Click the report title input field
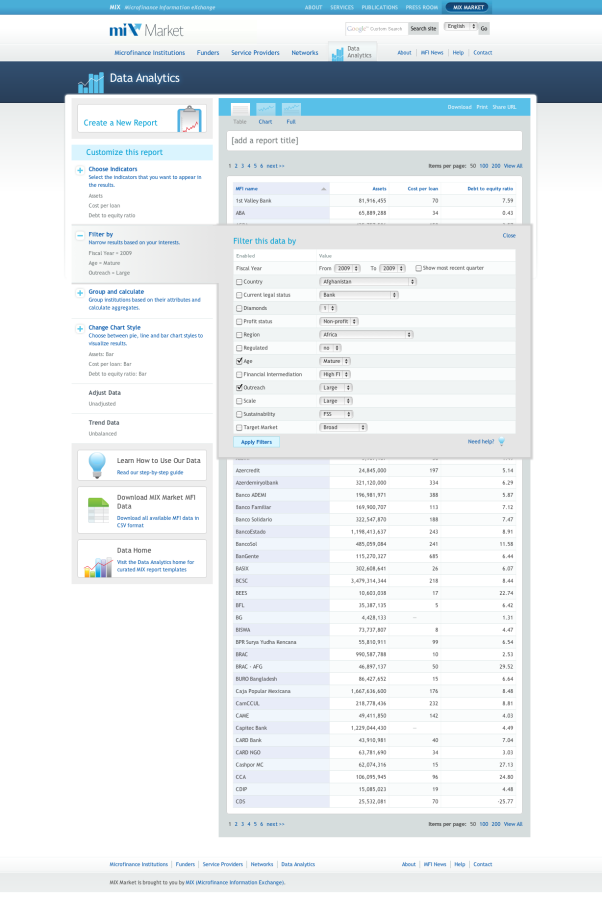The width and height of the screenshot is (602, 900). click(374, 141)
